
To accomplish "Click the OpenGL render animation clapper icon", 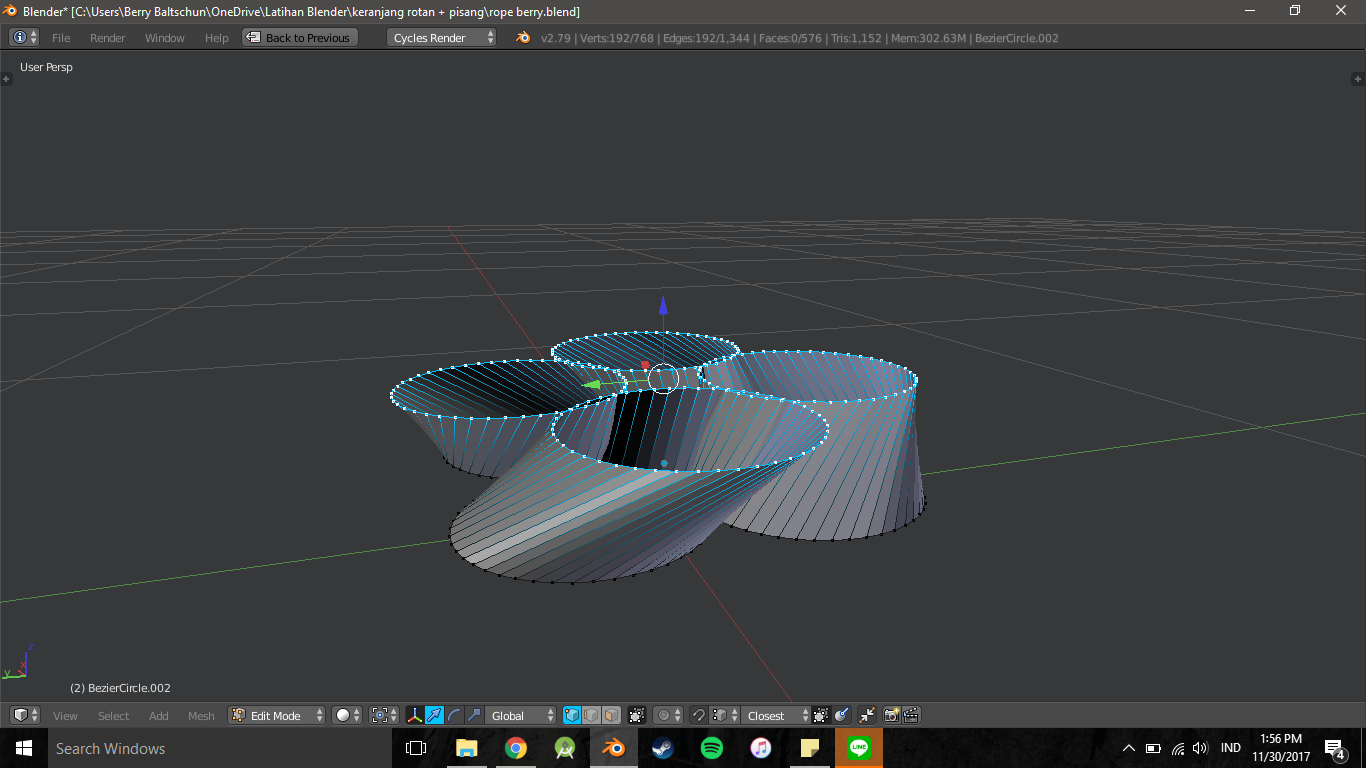I will (x=911, y=715).
